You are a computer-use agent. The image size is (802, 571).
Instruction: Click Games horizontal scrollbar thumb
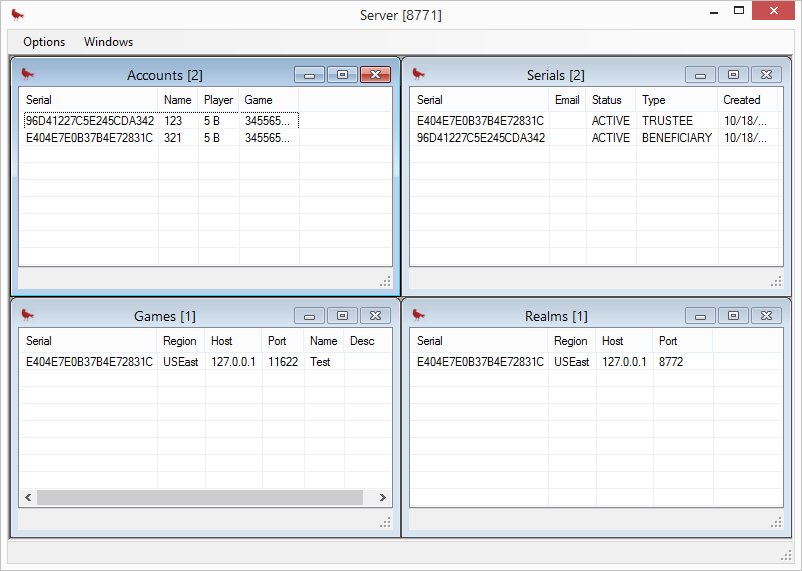coord(200,497)
